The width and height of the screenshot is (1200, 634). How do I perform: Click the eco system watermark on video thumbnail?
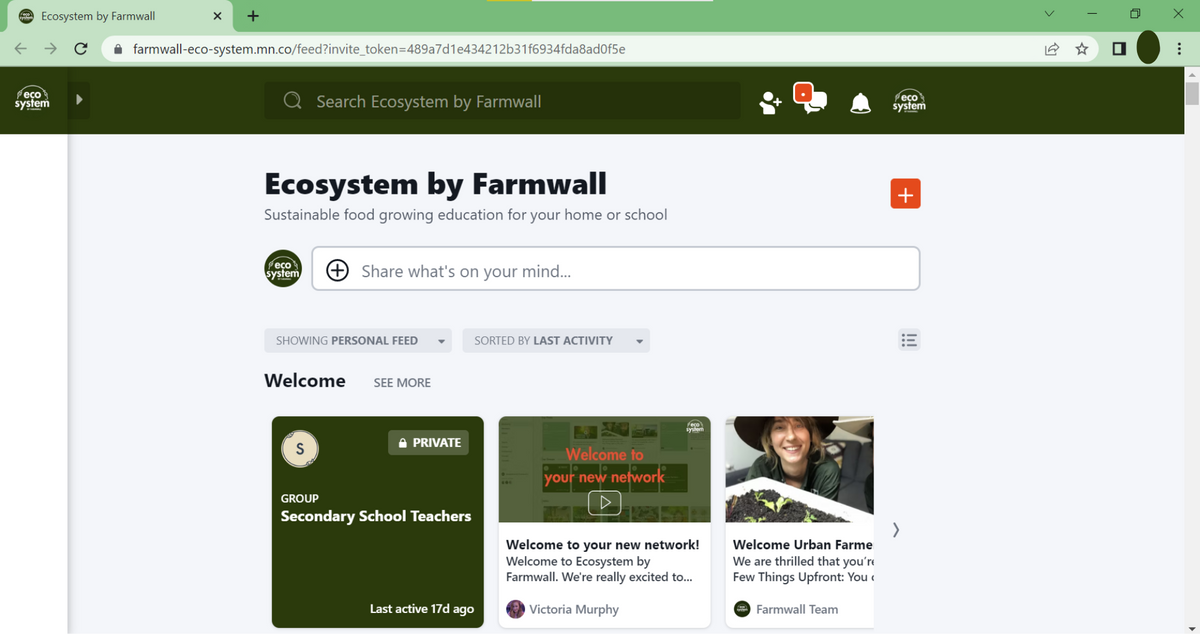coord(695,426)
